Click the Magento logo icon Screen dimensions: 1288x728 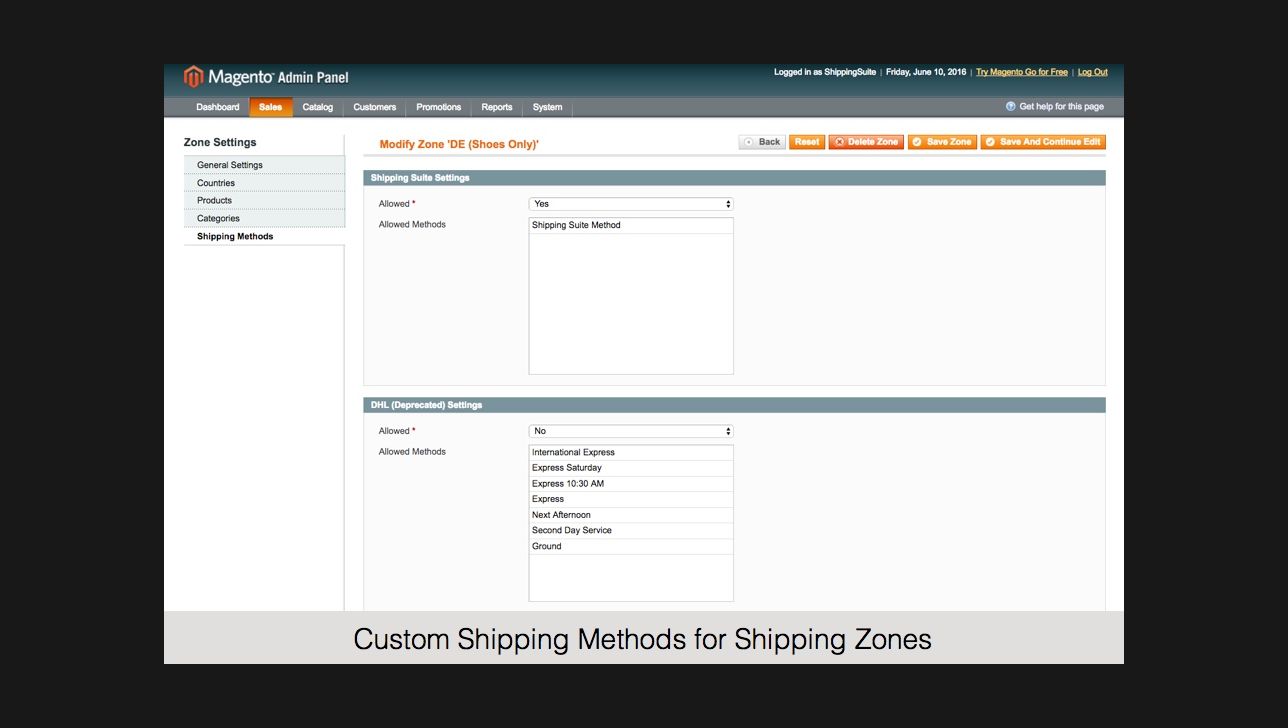(193, 77)
